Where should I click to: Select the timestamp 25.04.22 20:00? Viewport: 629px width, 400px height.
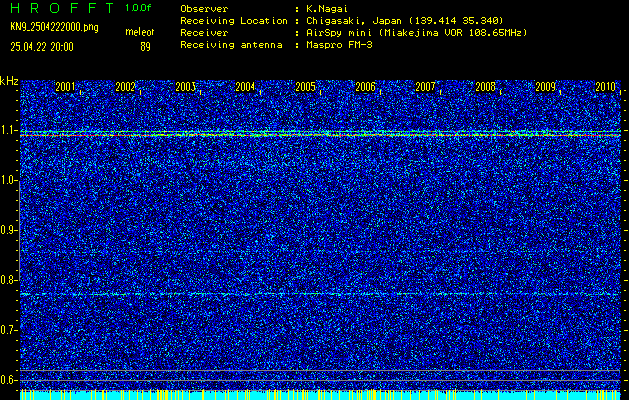(x=42, y=47)
